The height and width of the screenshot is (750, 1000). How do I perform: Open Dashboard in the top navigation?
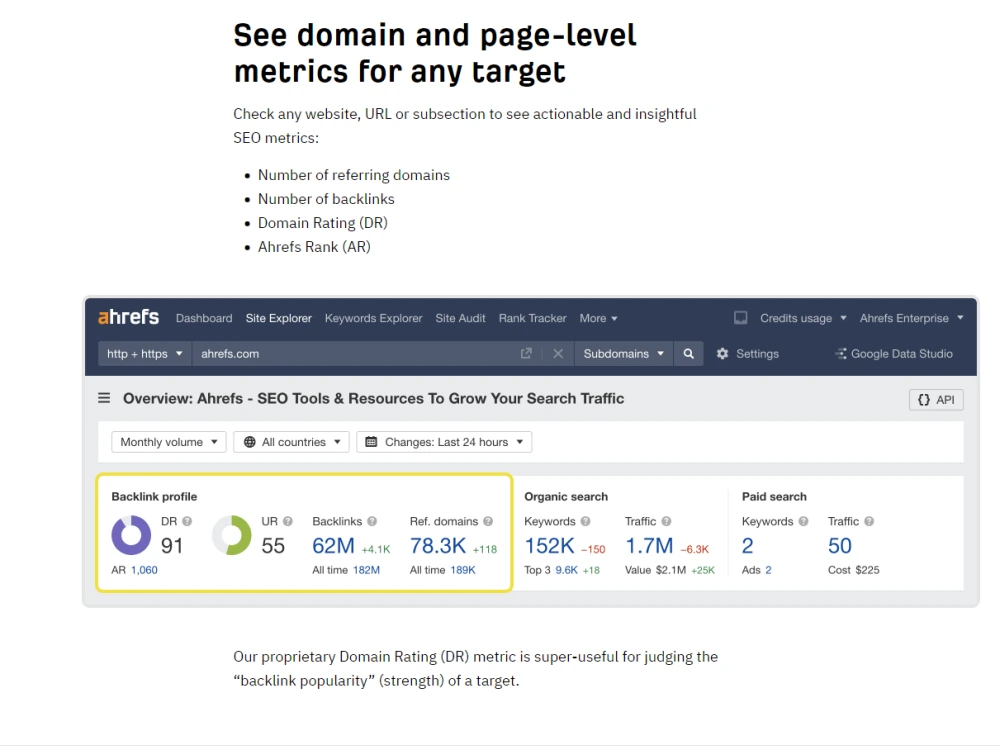coord(204,318)
